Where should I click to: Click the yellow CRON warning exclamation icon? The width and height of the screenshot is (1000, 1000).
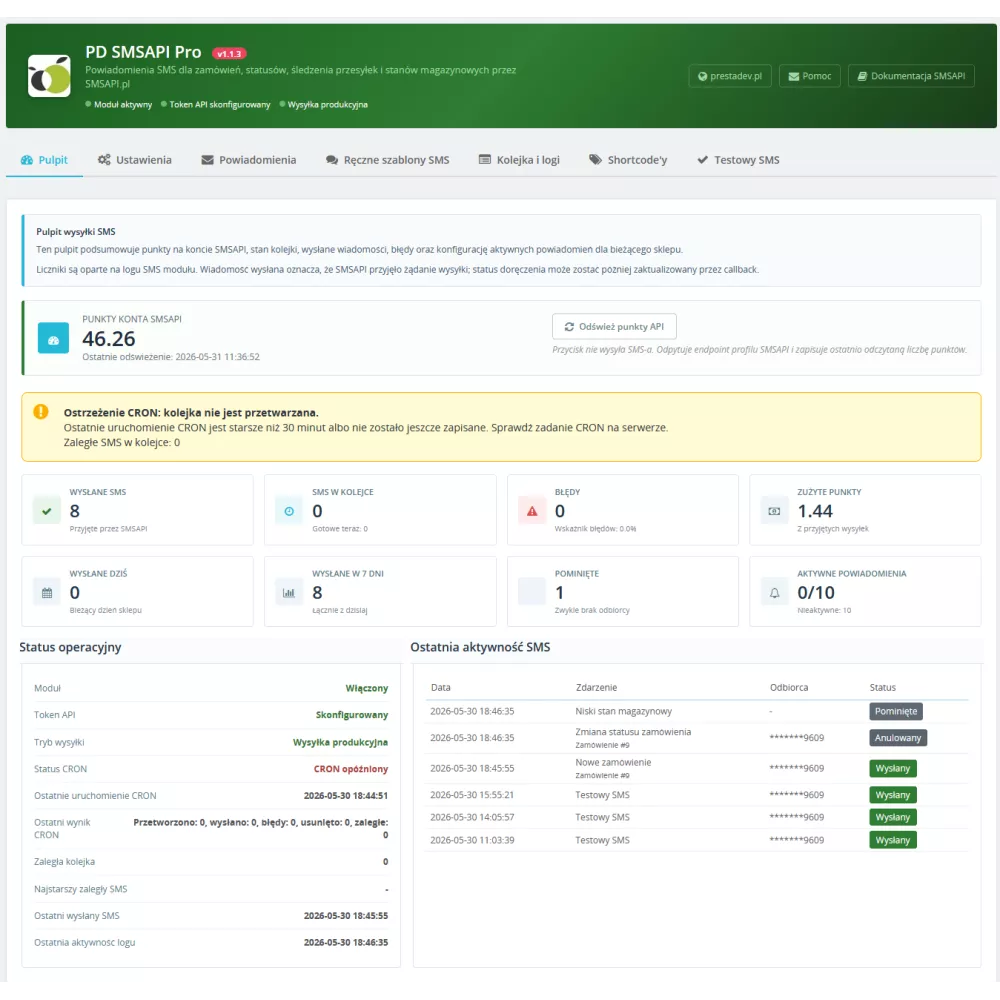pyautogui.click(x=41, y=411)
